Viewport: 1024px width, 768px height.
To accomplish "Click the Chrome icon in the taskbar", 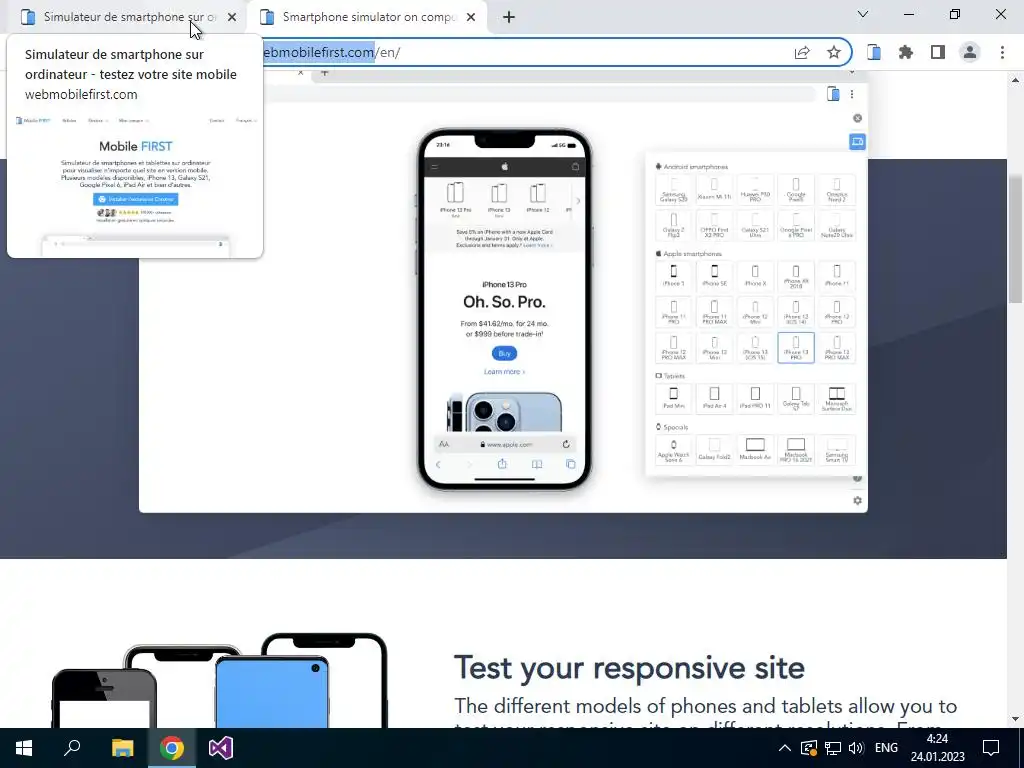I will [x=172, y=748].
